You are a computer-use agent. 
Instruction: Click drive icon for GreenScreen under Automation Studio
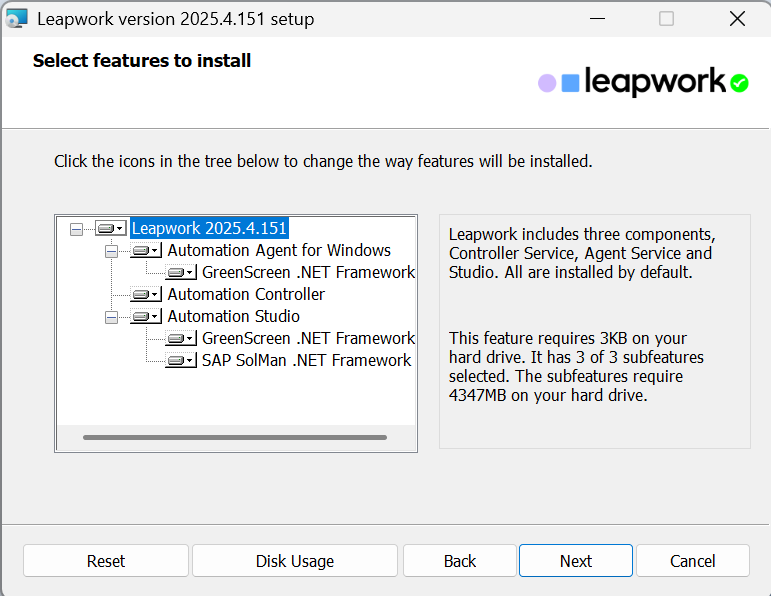tap(180, 339)
